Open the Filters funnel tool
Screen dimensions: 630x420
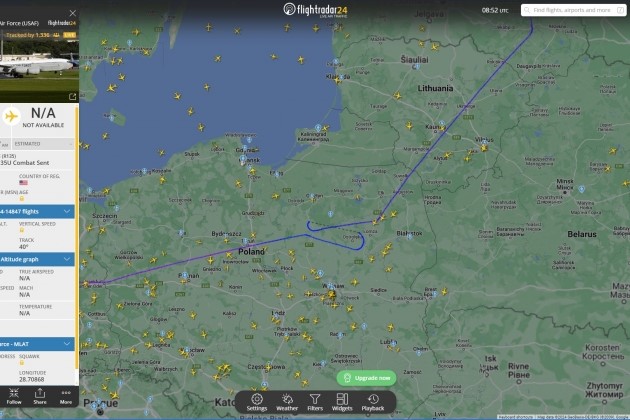click(x=315, y=402)
